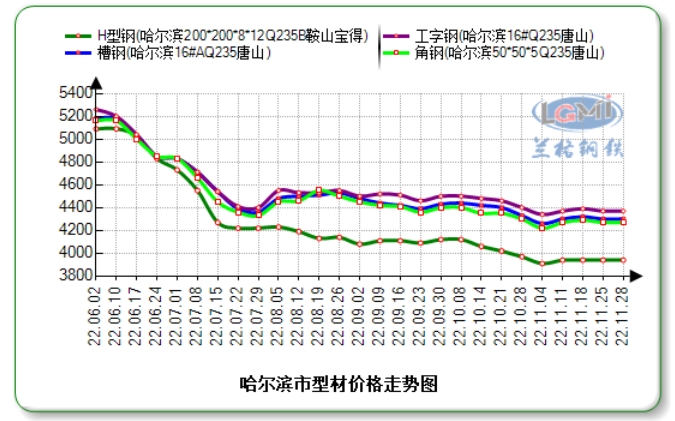The image size is (675, 421).
Task: Click the light green 角钢 legend line marker
Action: 395,52
